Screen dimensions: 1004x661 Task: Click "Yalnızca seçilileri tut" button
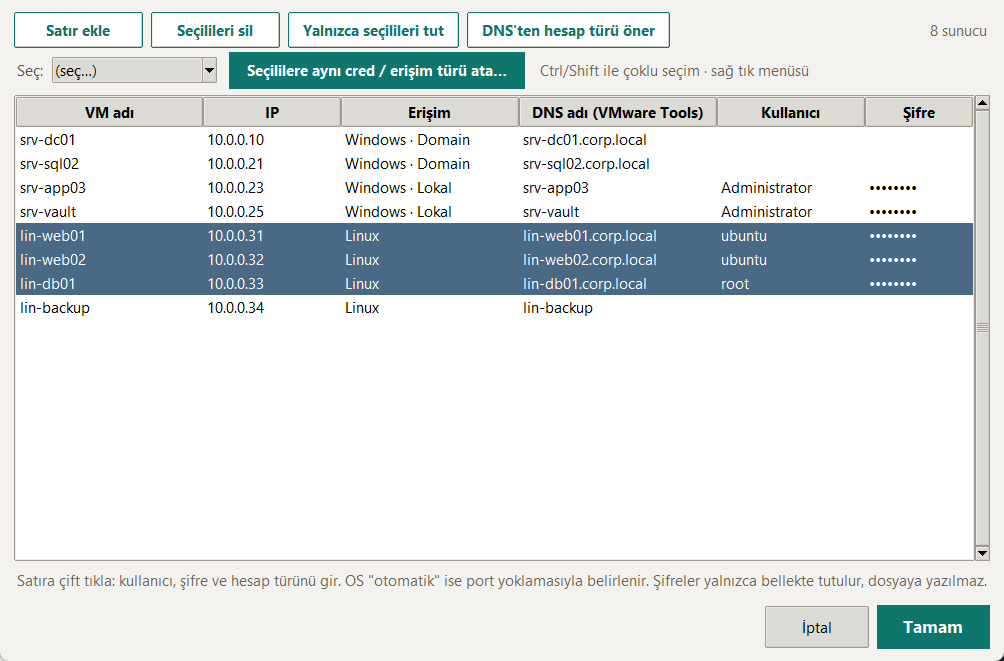coord(373,30)
